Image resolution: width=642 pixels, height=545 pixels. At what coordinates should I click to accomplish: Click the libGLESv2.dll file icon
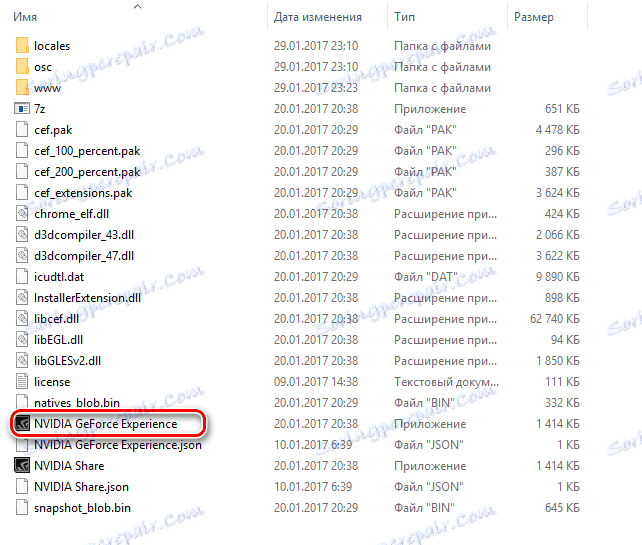(22, 361)
